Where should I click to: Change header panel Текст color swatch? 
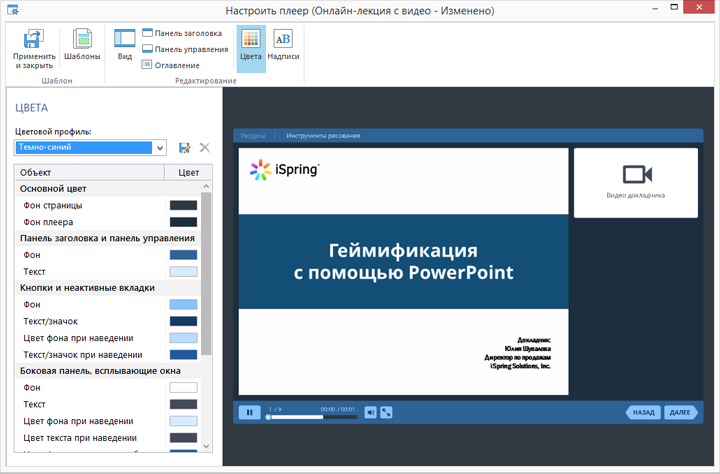(183, 271)
